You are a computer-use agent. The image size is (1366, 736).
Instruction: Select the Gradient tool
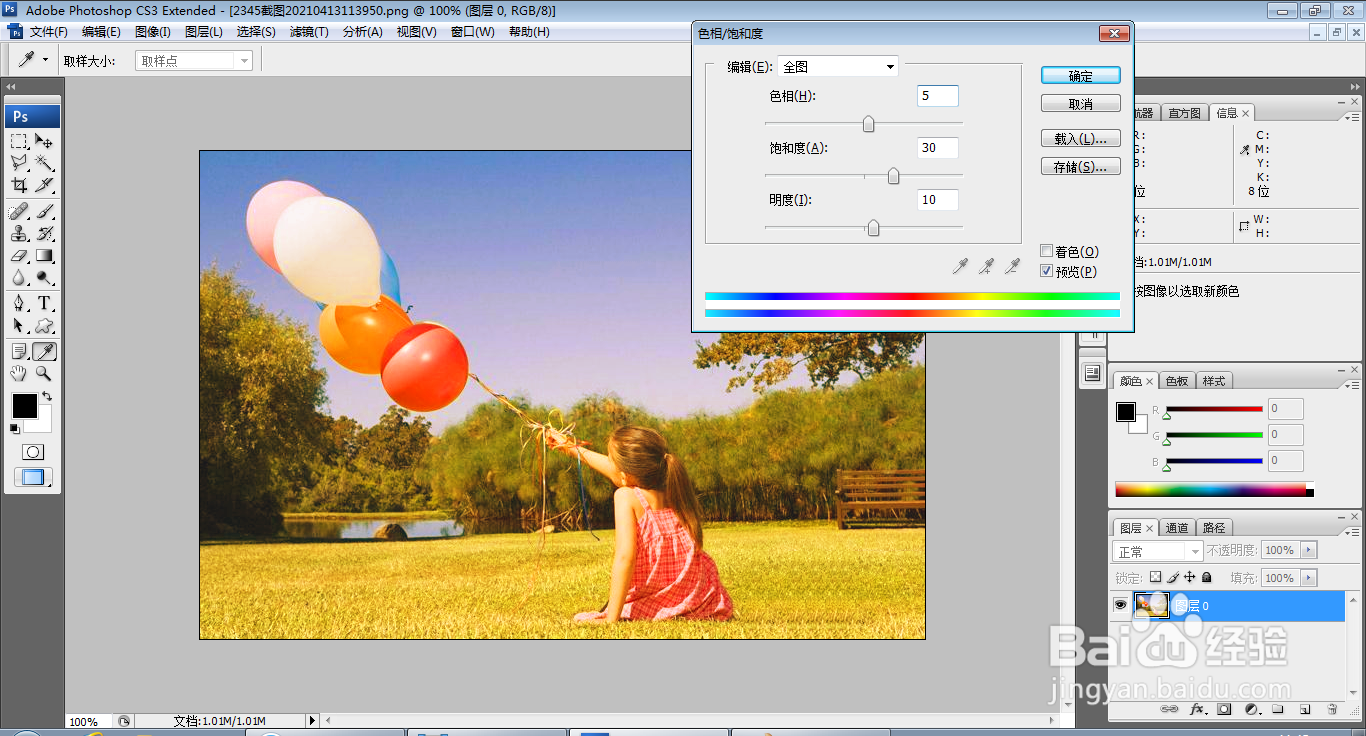pos(44,255)
